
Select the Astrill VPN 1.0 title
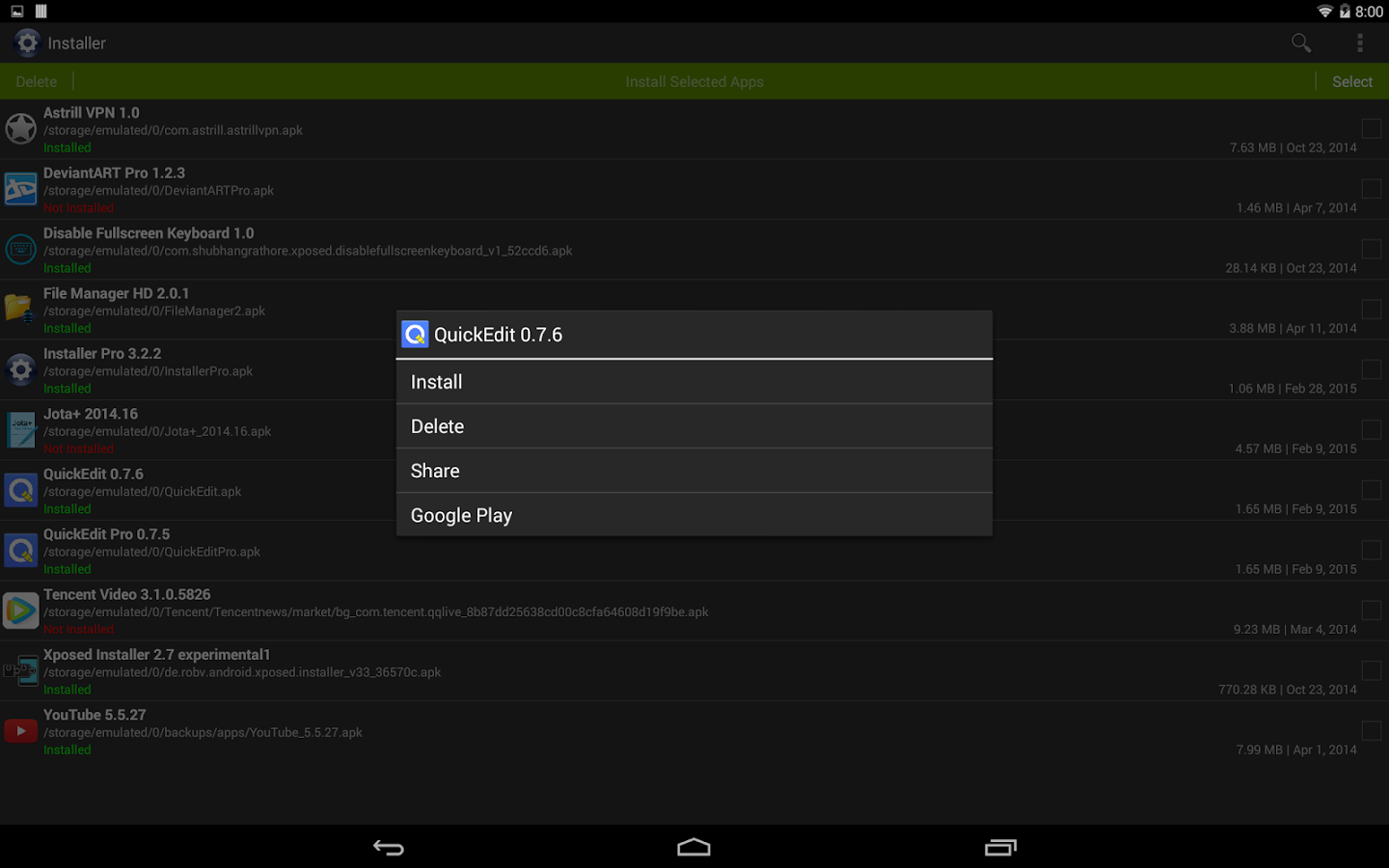(x=92, y=113)
